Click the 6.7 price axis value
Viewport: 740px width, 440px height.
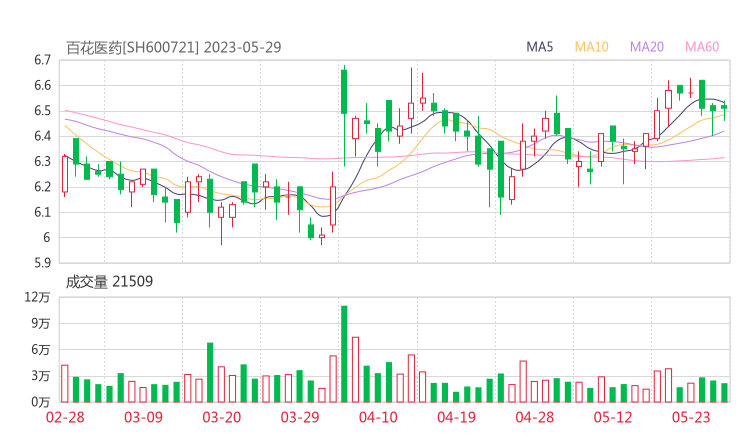(x=42, y=60)
